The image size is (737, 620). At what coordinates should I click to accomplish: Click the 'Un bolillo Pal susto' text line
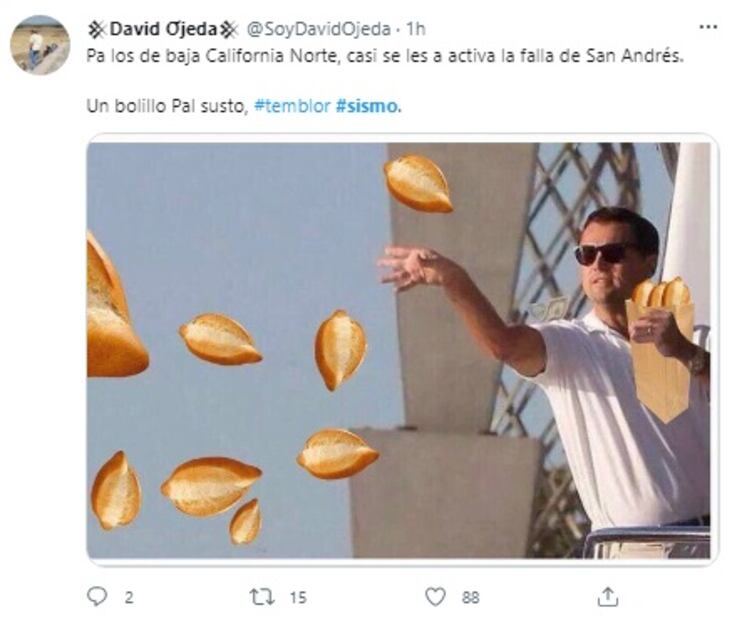(x=167, y=106)
